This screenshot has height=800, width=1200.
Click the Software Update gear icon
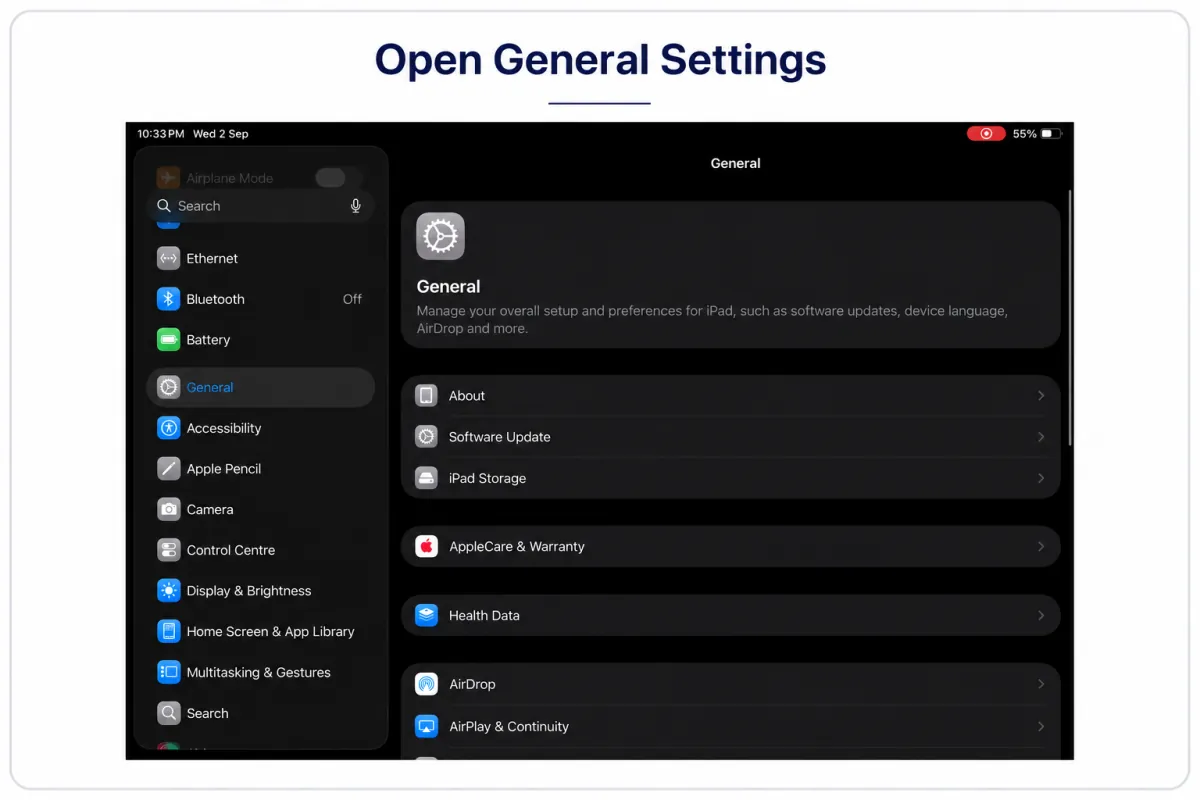coord(427,437)
